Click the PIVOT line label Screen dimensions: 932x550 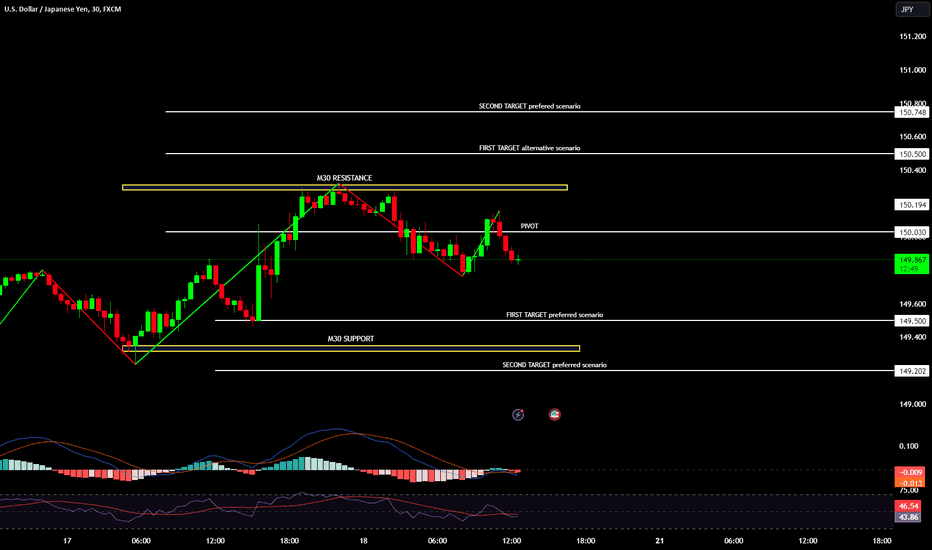530,226
